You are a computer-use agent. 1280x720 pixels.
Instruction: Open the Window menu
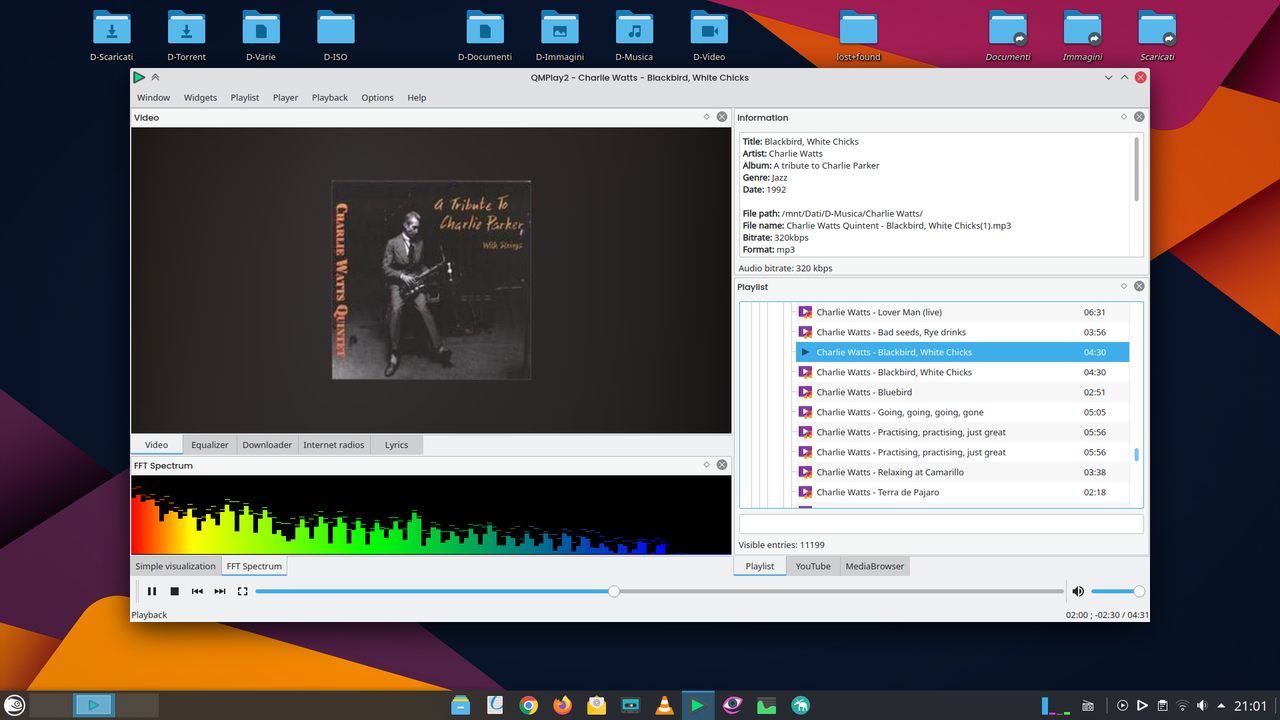pyautogui.click(x=153, y=97)
